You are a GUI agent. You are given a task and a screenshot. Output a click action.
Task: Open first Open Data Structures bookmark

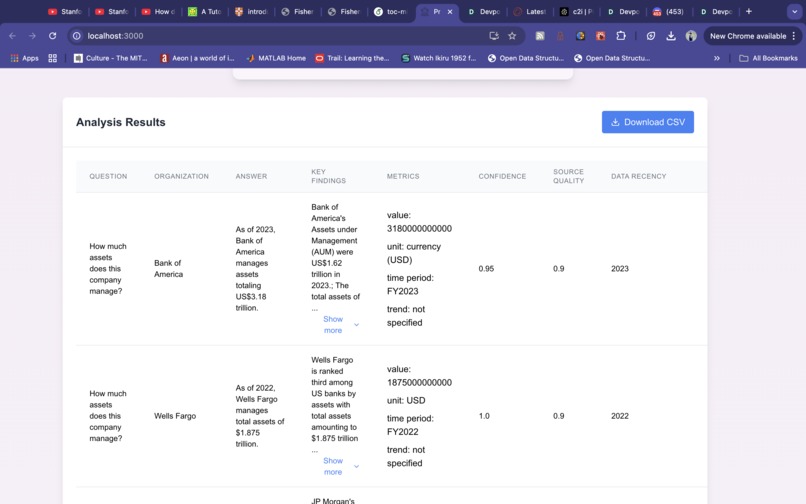(x=525, y=58)
